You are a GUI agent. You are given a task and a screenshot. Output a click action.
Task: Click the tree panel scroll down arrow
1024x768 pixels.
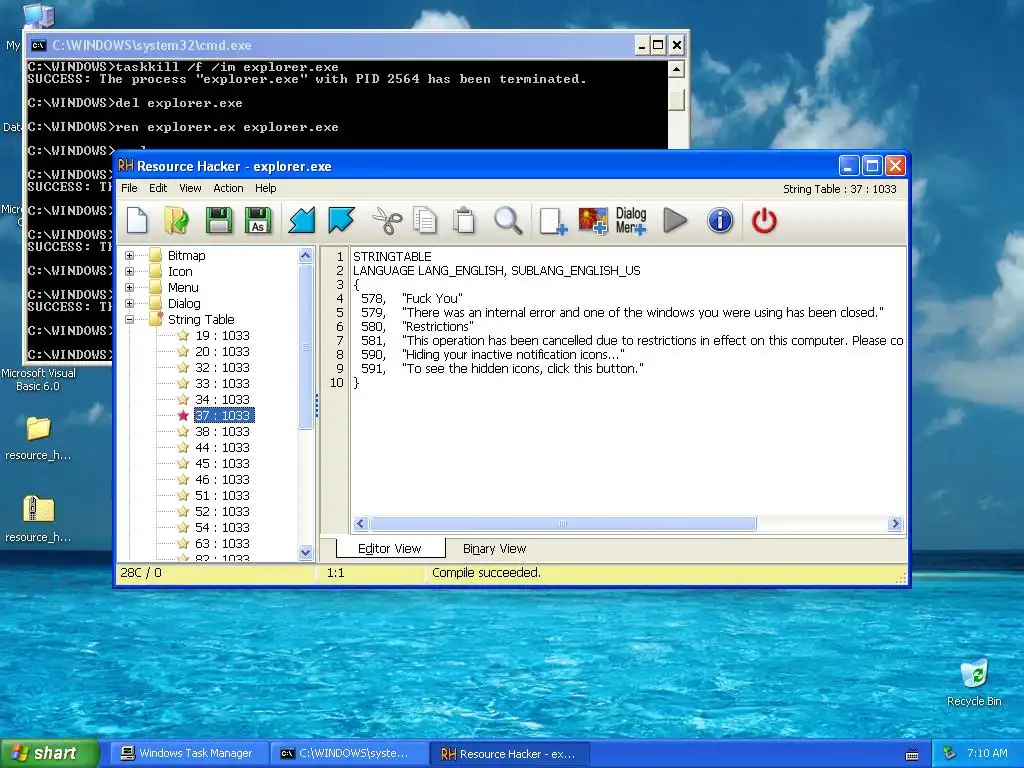pos(305,552)
